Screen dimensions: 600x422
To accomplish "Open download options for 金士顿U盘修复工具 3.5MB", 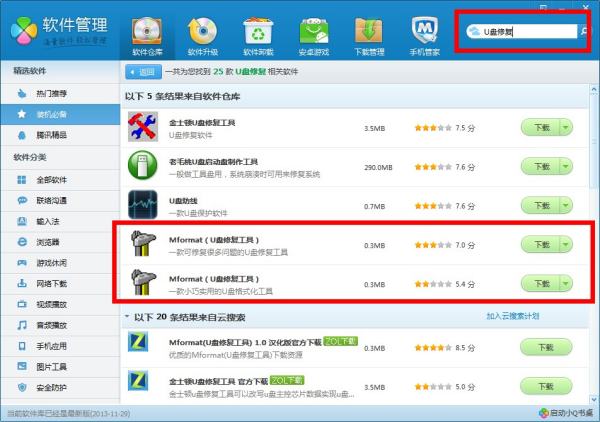I will 566,127.
